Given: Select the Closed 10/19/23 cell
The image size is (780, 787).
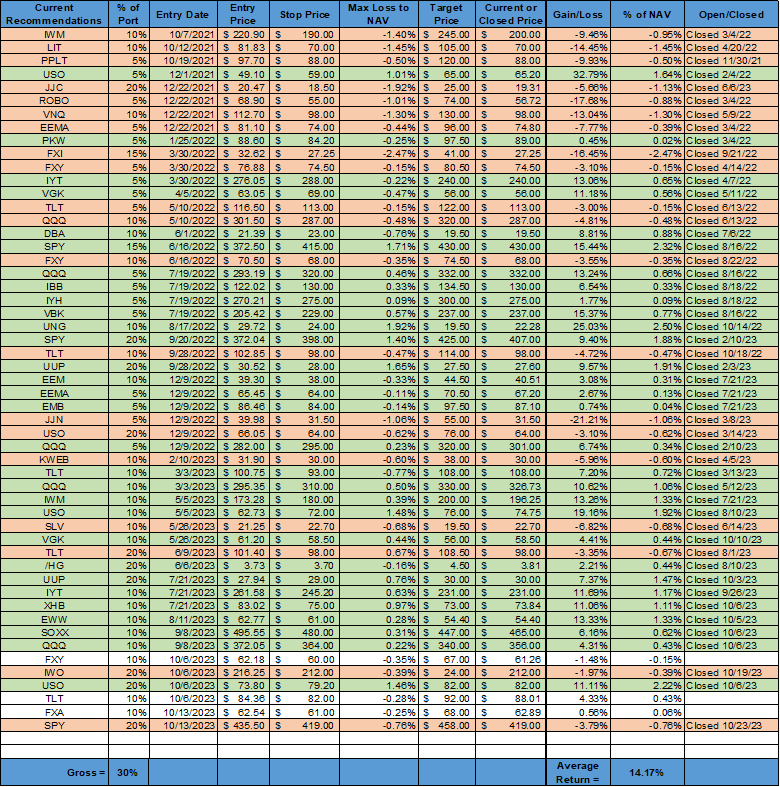Looking at the screenshot, I should click(731, 672).
